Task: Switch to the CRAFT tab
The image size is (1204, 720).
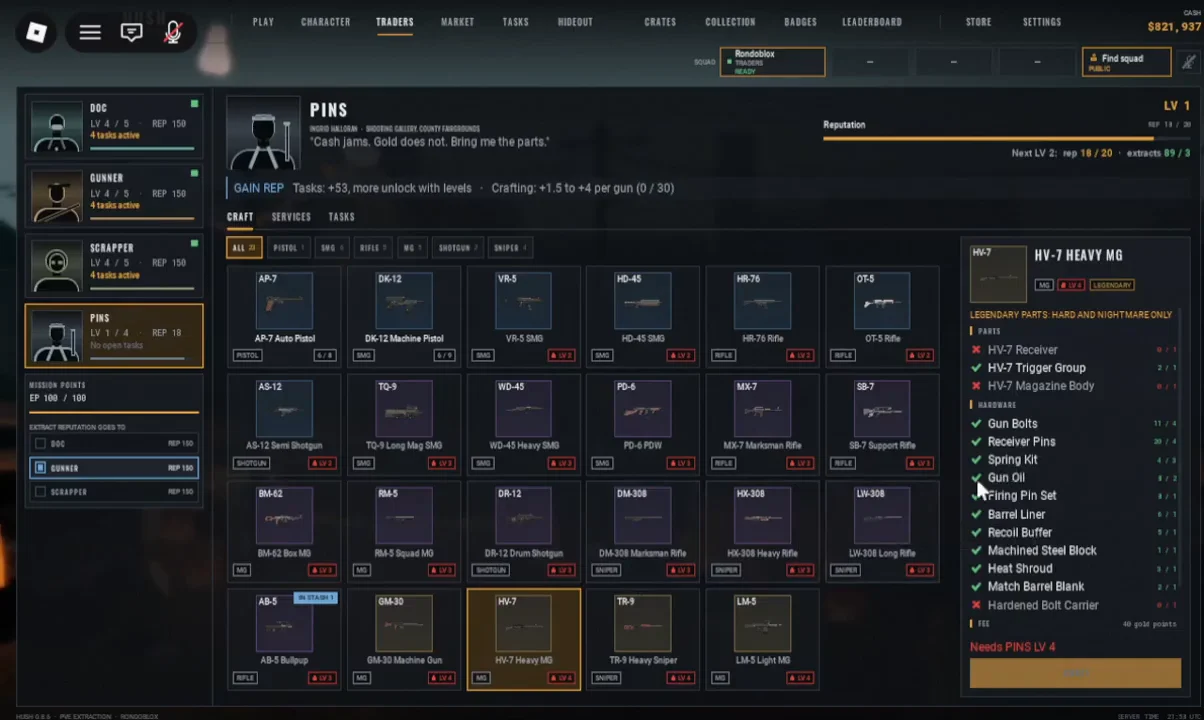Action: point(240,217)
